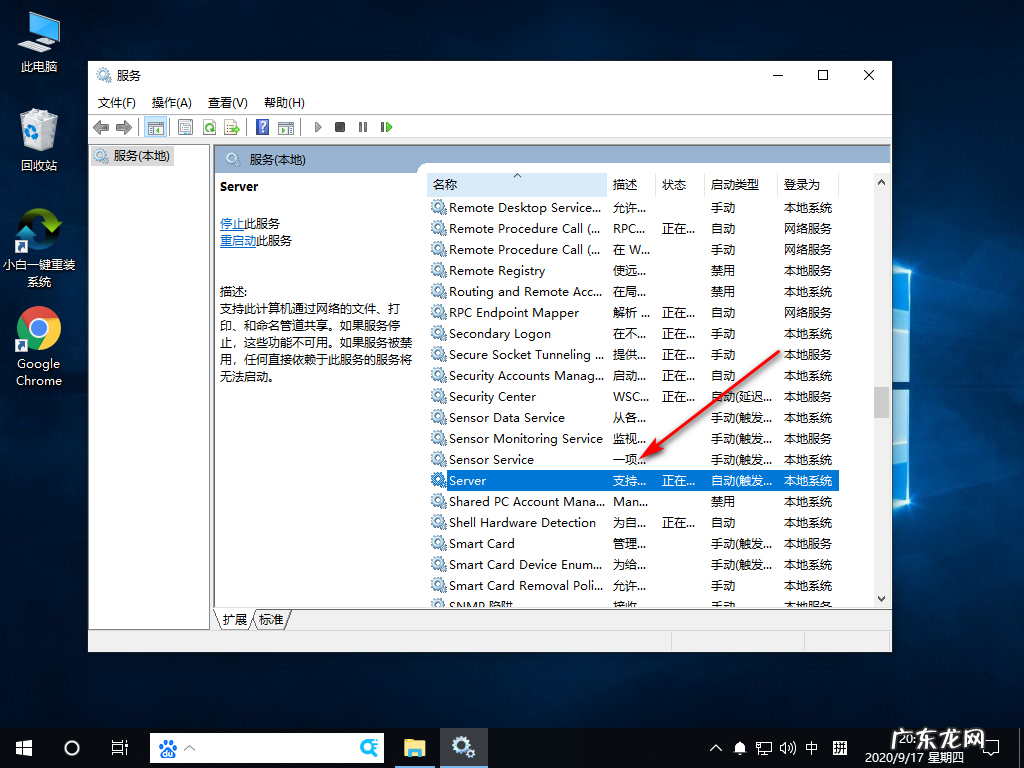Pause the service with the pause icon

click(362, 127)
